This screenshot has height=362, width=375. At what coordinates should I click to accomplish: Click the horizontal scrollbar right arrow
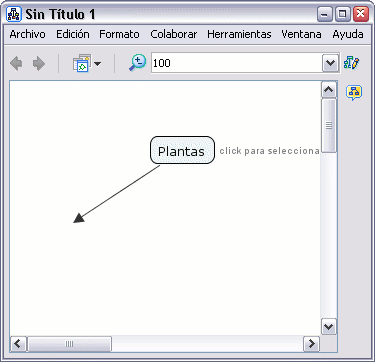point(311,343)
